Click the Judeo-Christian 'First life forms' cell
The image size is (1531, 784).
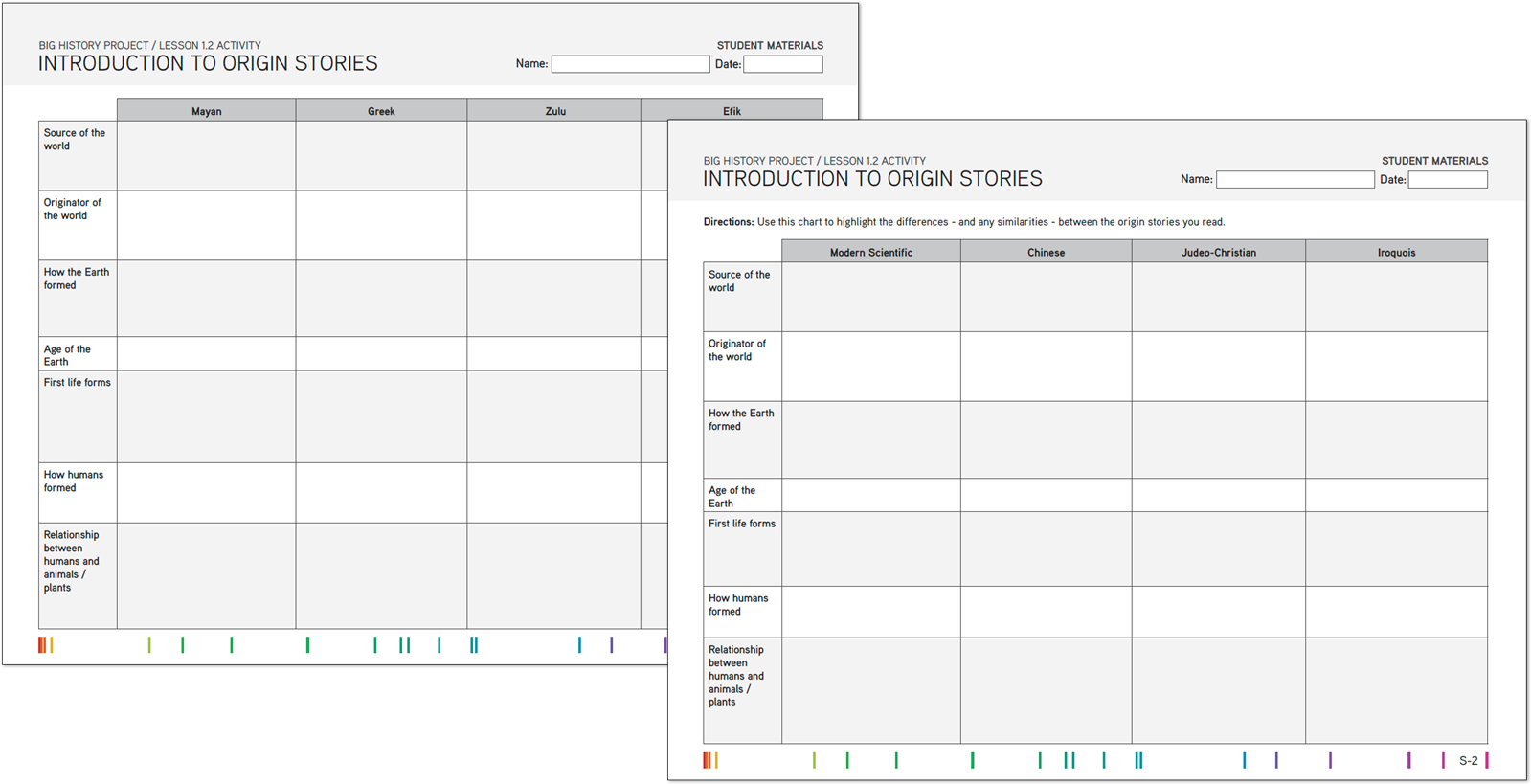point(1218,549)
